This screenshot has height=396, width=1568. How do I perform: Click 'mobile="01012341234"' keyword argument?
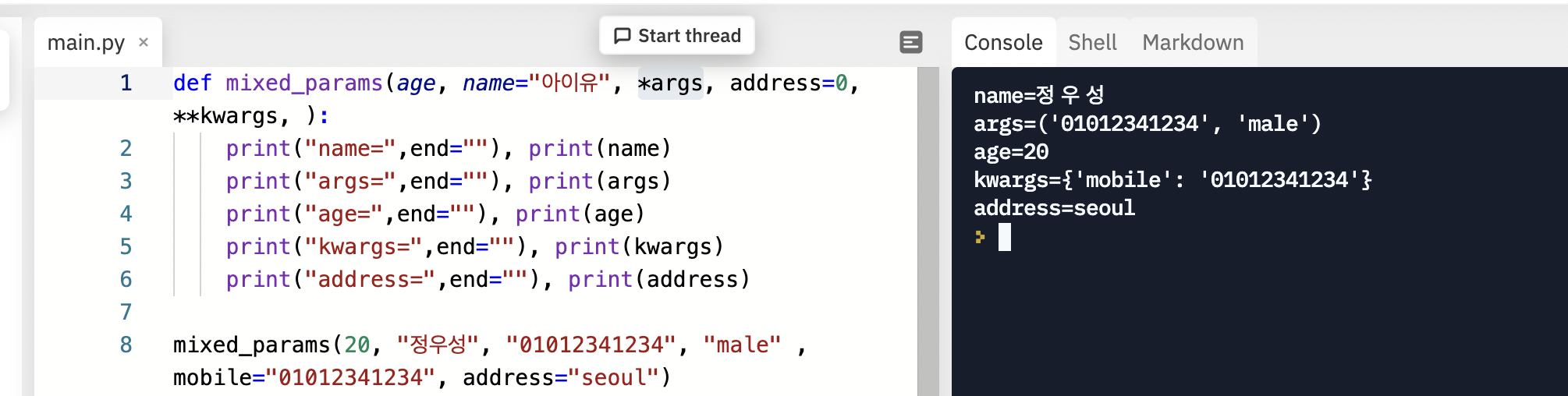(x=304, y=377)
